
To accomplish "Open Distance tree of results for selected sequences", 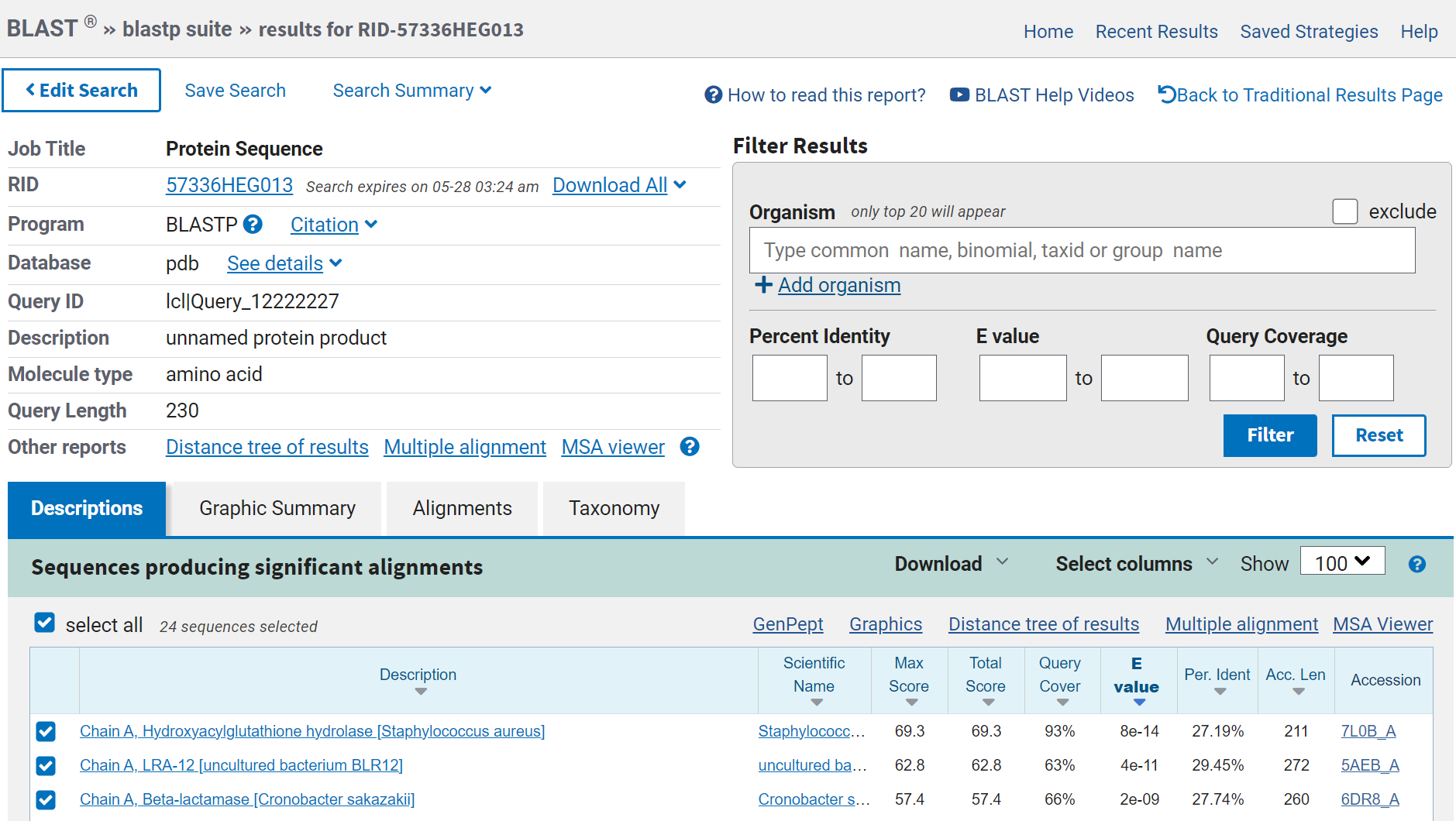I will [1044, 624].
